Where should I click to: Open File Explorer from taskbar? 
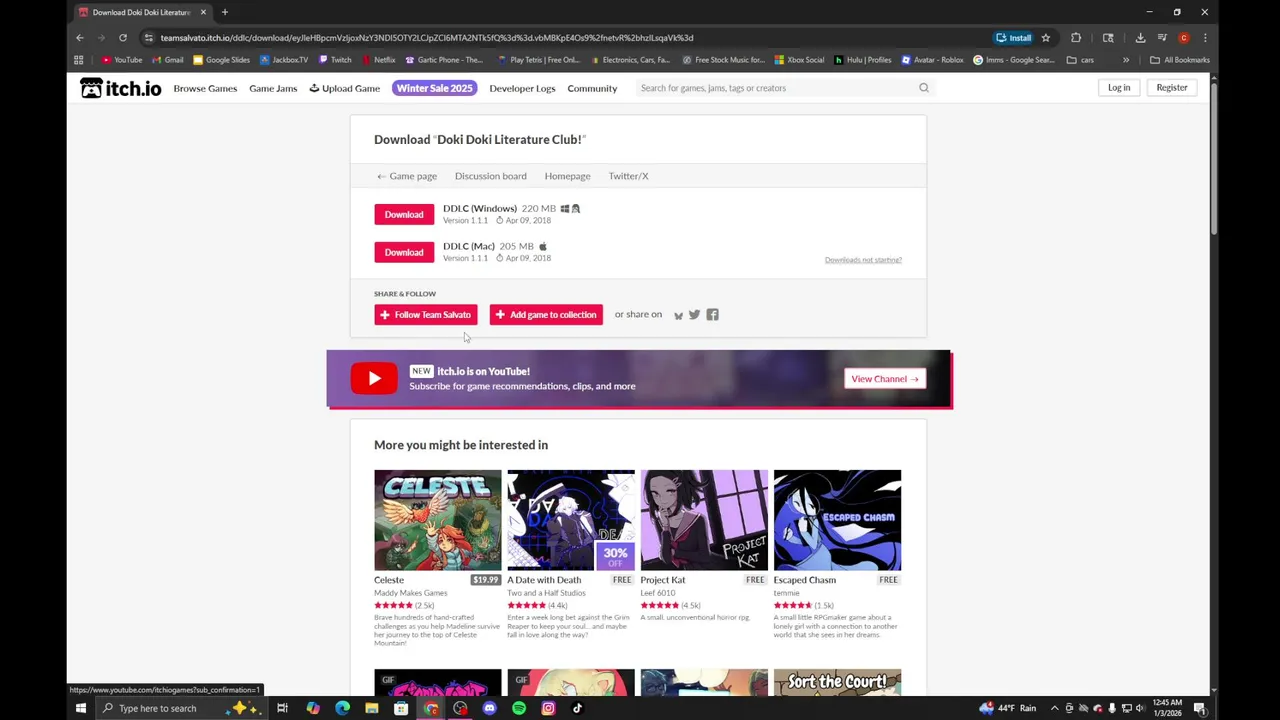tap(372, 708)
